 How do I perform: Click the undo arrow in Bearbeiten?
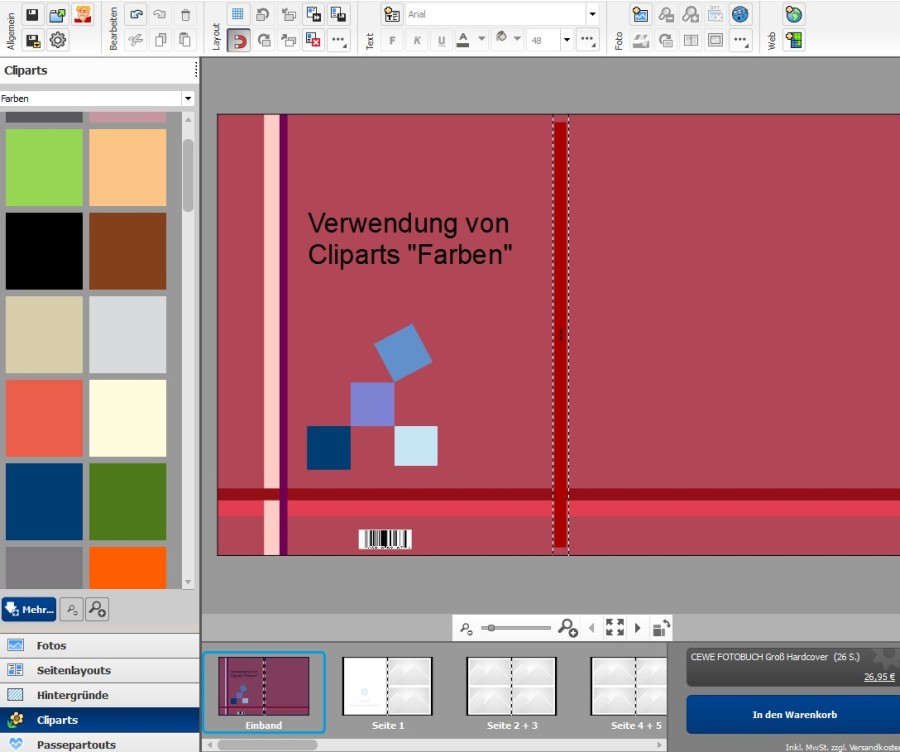(135, 15)
